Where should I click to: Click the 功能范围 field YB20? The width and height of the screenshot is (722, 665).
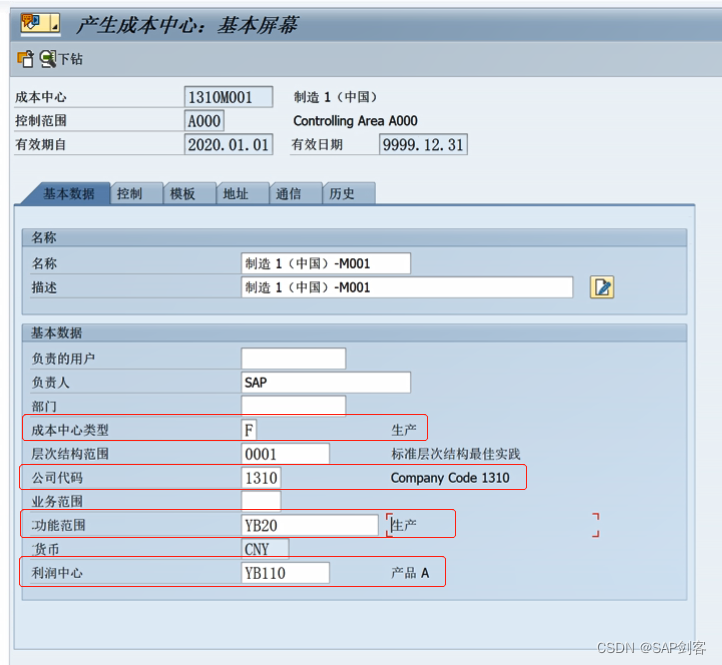(309, 525)
